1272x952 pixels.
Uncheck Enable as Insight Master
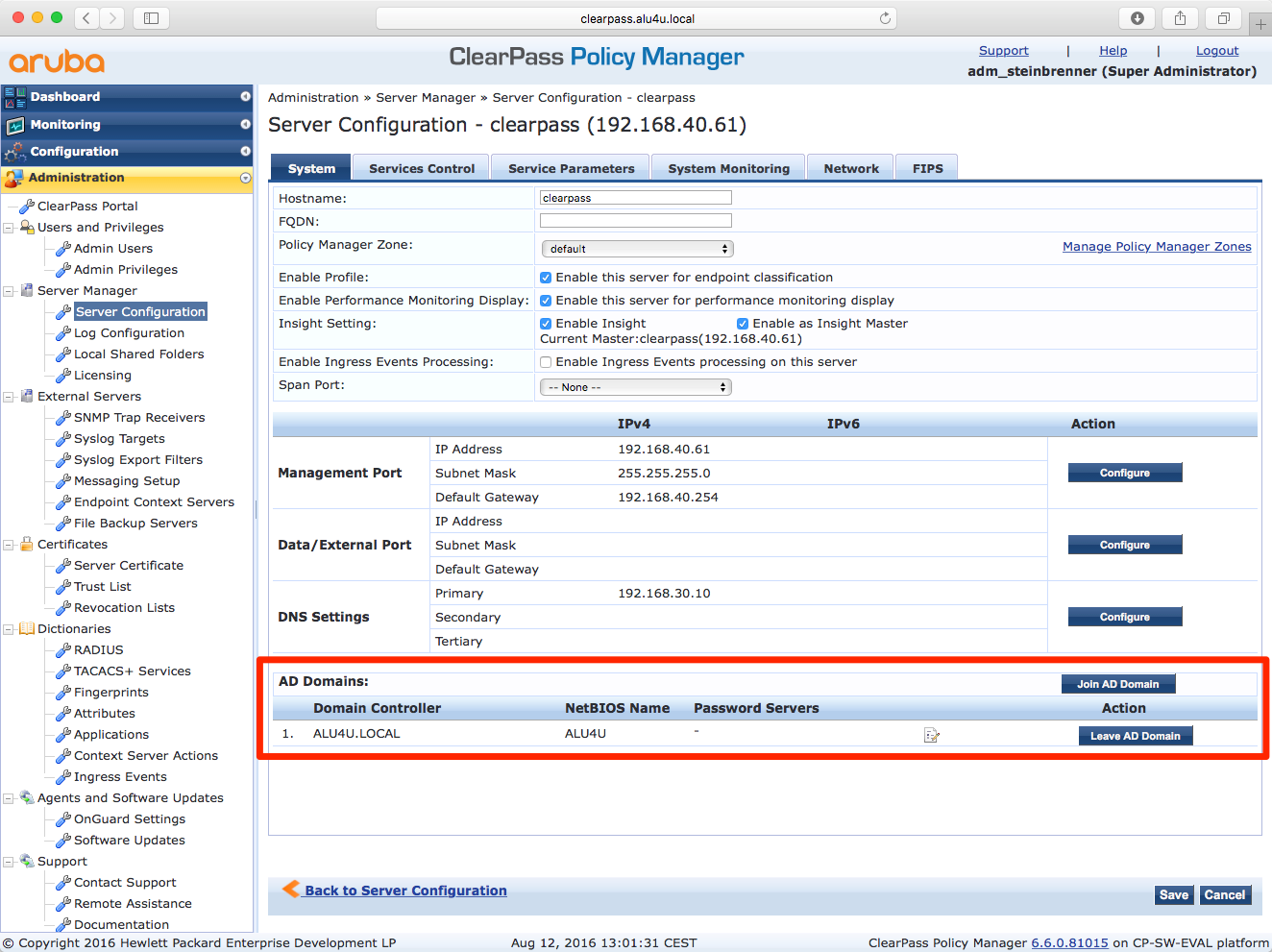coord(743,324)
